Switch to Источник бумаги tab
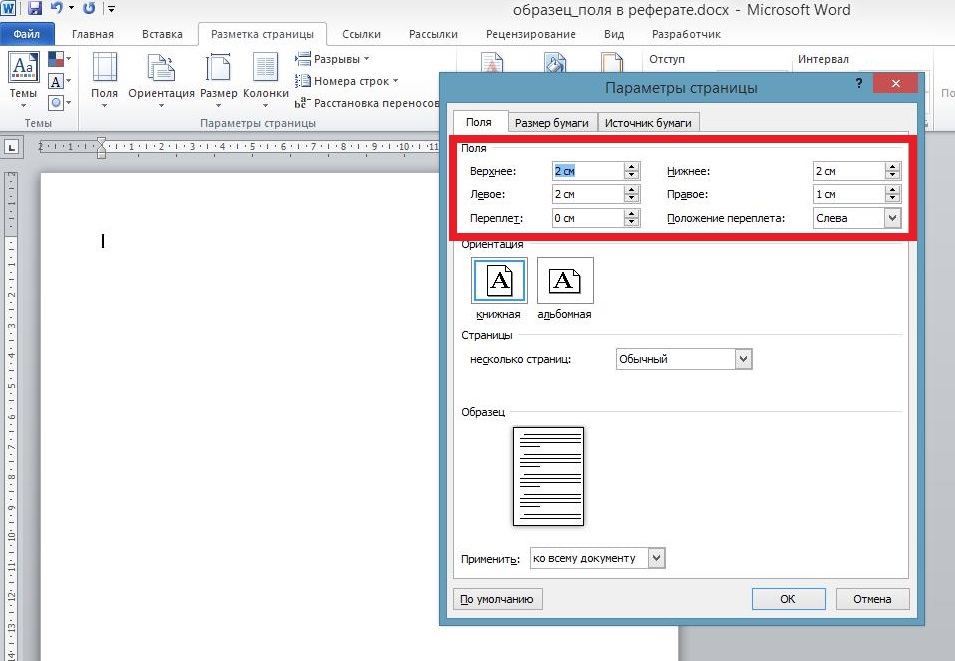This screenshot has width=955, height=661. pyautogui.click(x=648, y=123)
